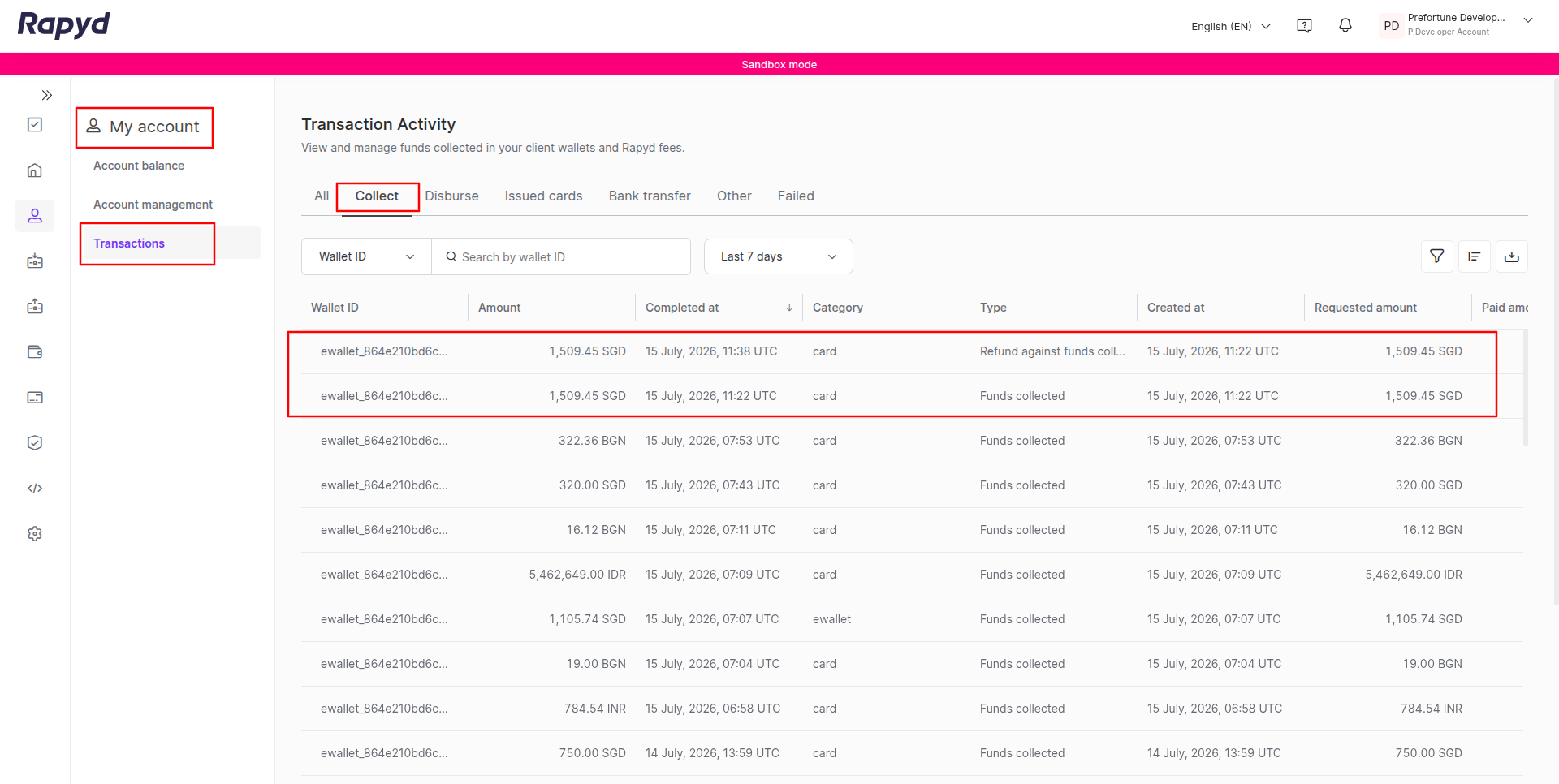Open the wallet icon in sidebar
The image size is (1559, 784).
point(35,352)
